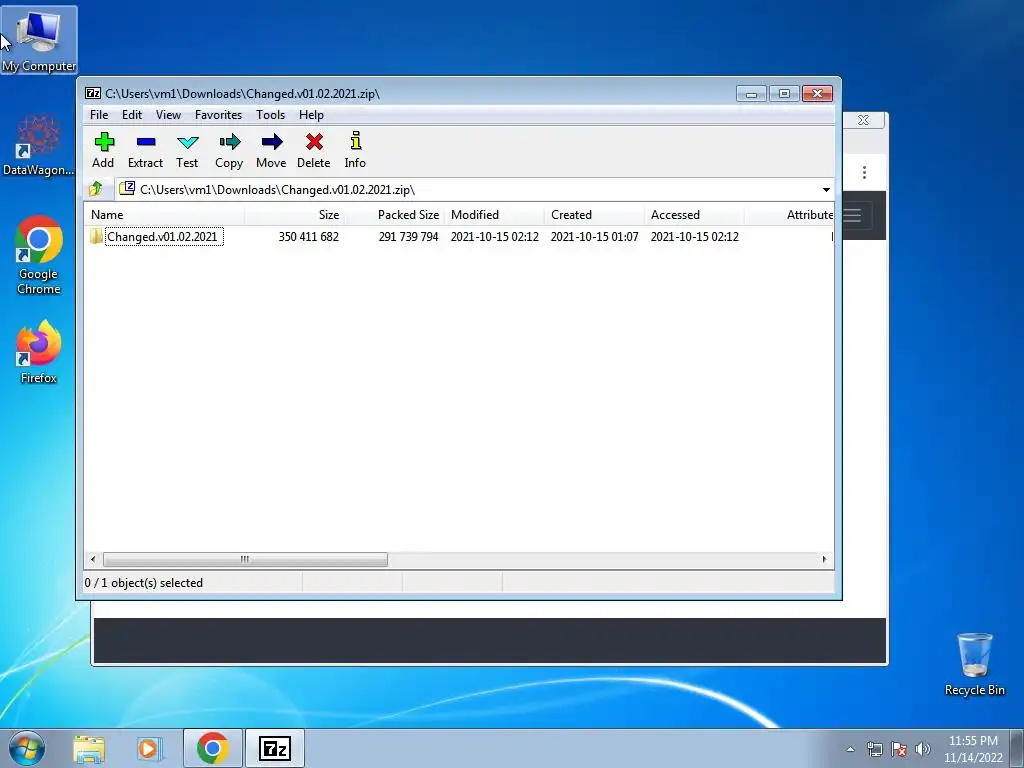The image size is (1024, 768).
Task: Click the scrollbar right arrow
Action: 824,560
